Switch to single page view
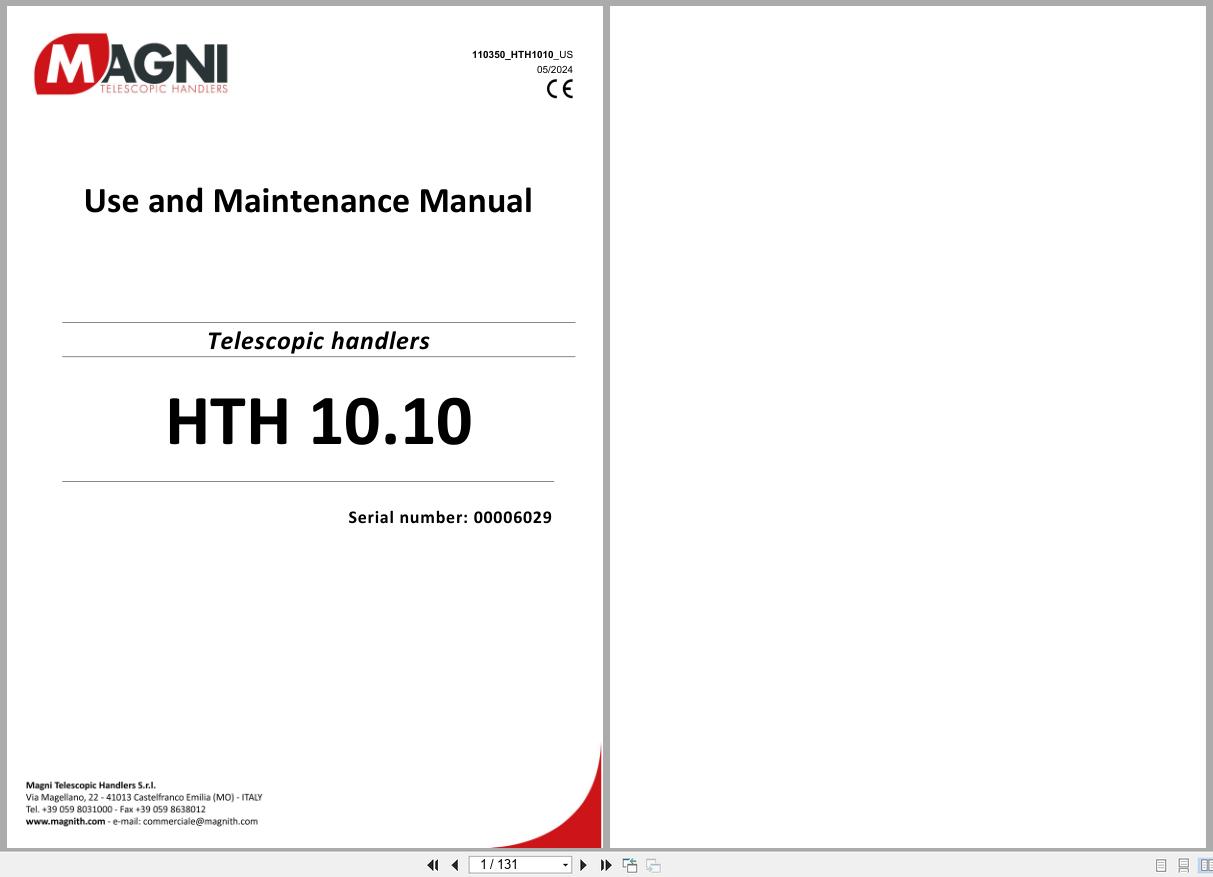 1161,865
